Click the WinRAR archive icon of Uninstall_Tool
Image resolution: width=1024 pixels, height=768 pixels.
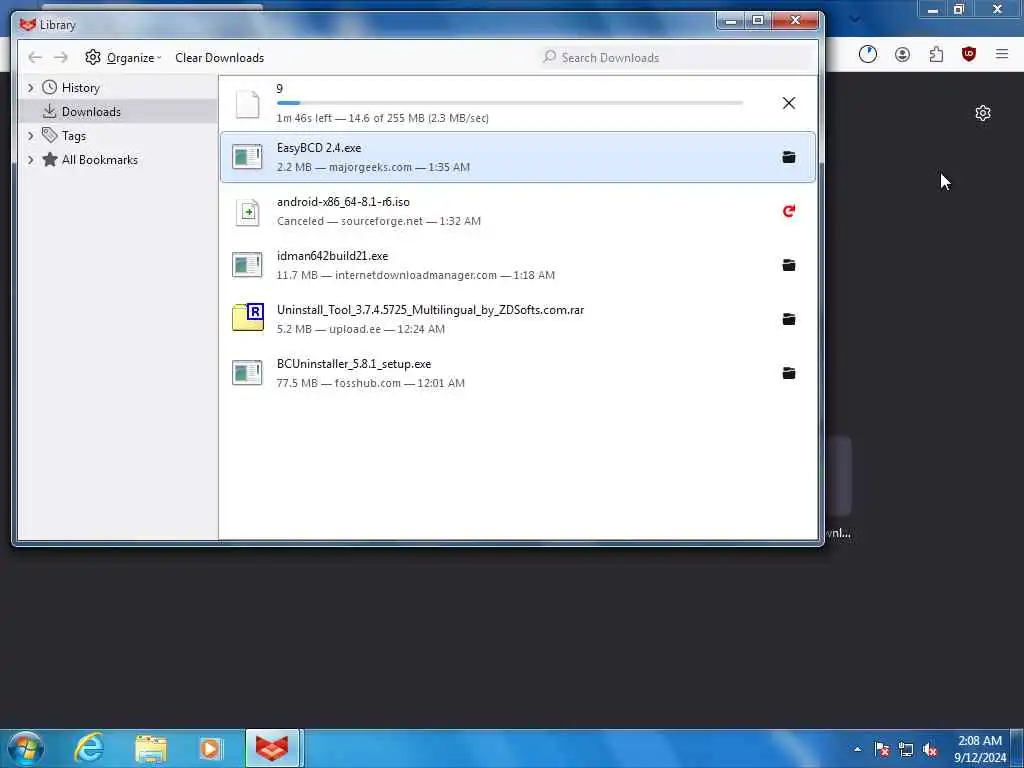[x=248, y=319]
